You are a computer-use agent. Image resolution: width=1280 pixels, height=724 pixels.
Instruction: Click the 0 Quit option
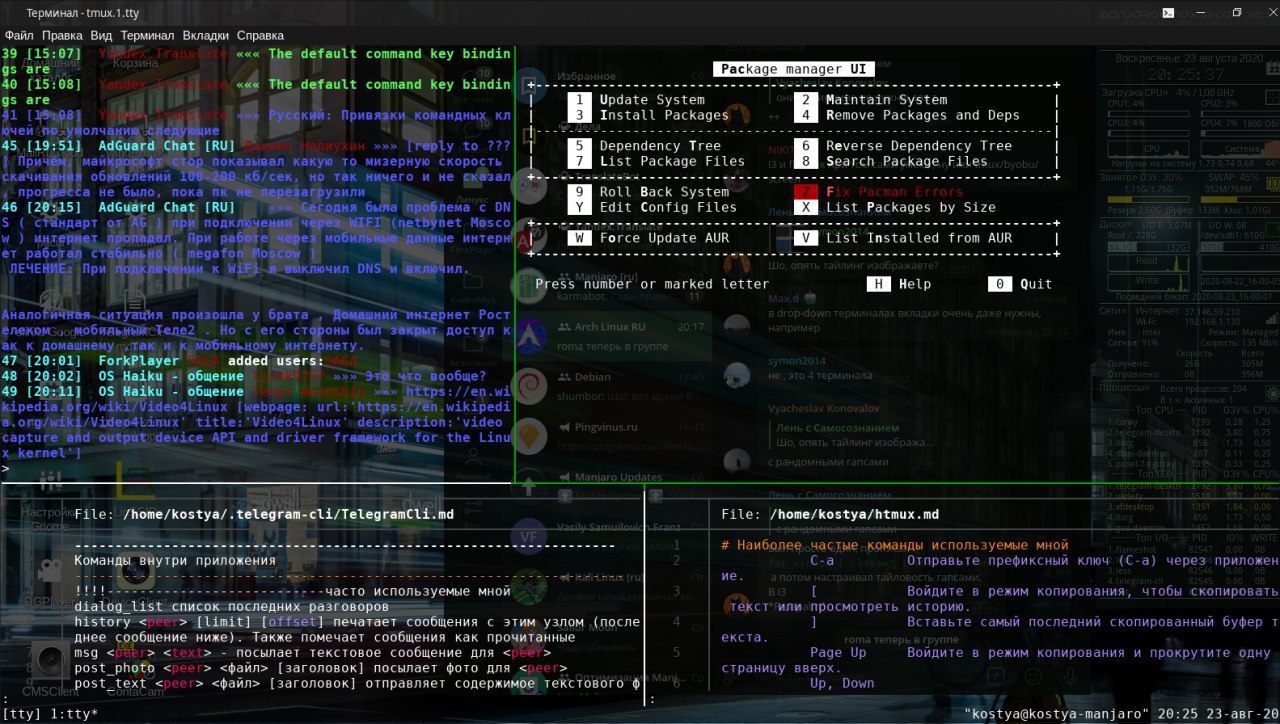coord(1020,284)
